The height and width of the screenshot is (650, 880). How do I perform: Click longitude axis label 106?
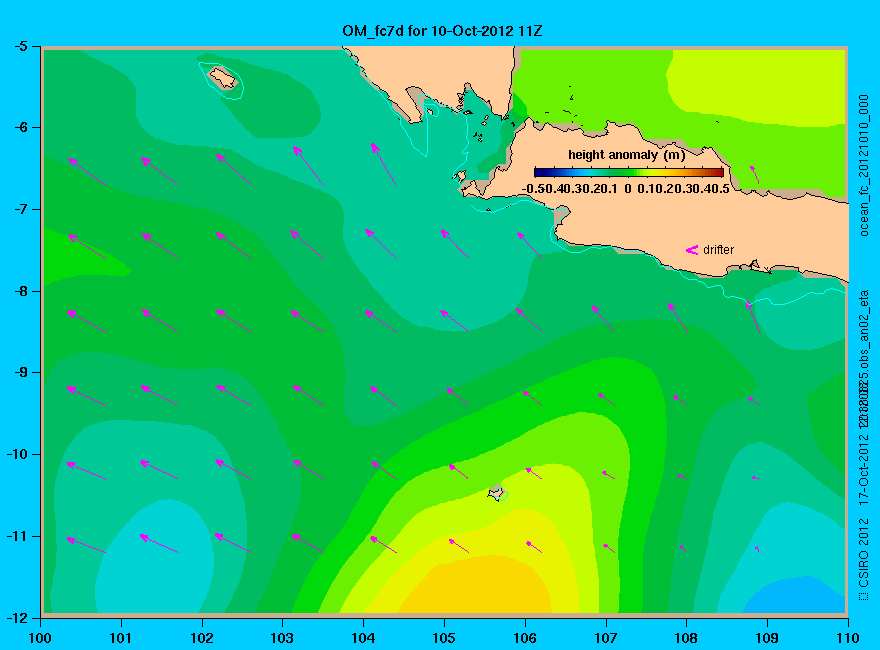(x=525, y=638)
